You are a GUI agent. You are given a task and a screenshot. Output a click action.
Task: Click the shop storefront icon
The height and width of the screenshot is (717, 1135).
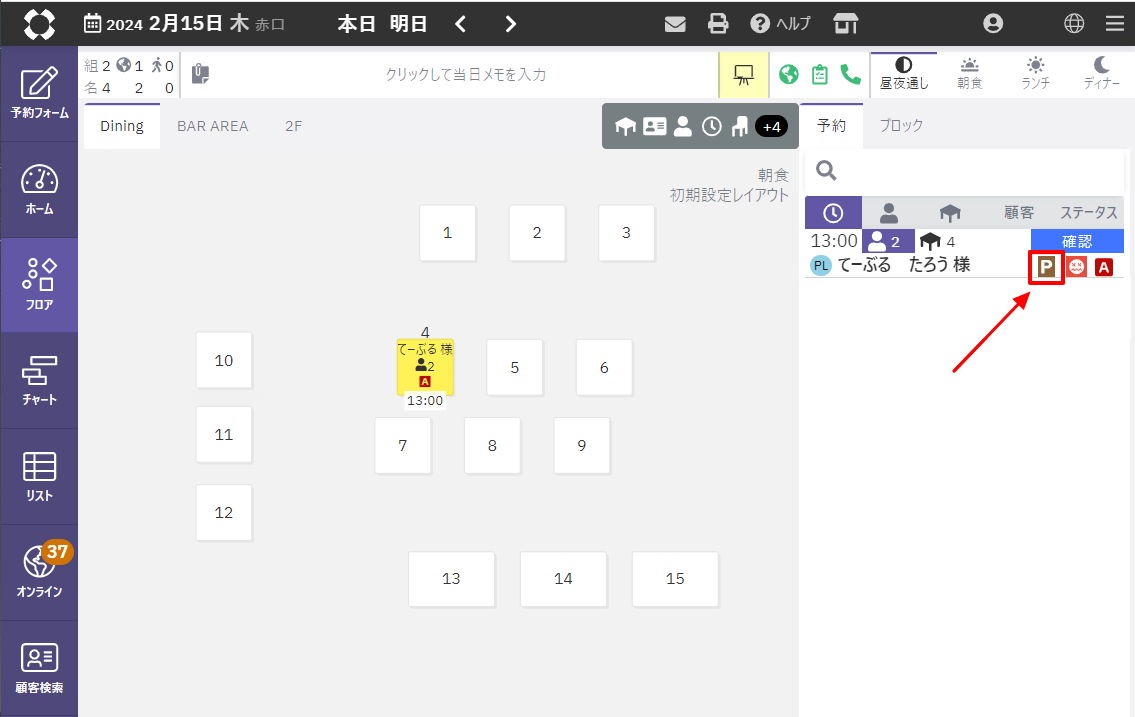[x=846, y=23]
